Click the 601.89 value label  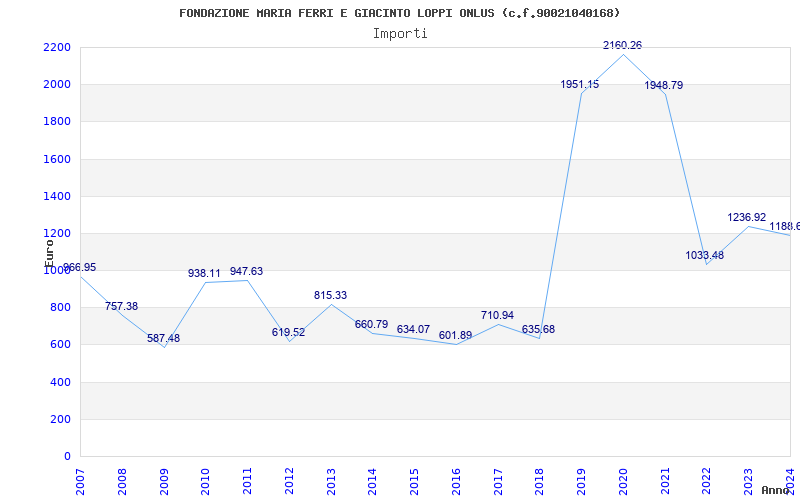coord(455,336)
